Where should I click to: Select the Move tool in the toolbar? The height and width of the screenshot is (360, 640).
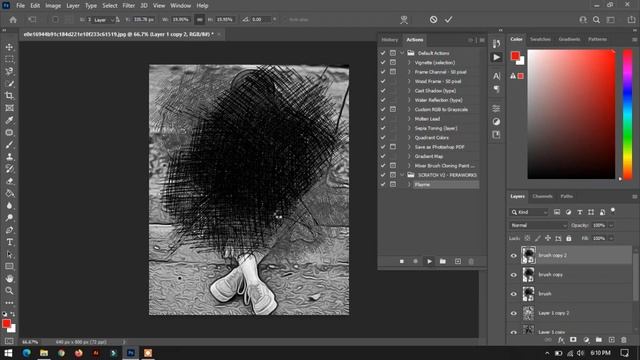tap(9, 47)
